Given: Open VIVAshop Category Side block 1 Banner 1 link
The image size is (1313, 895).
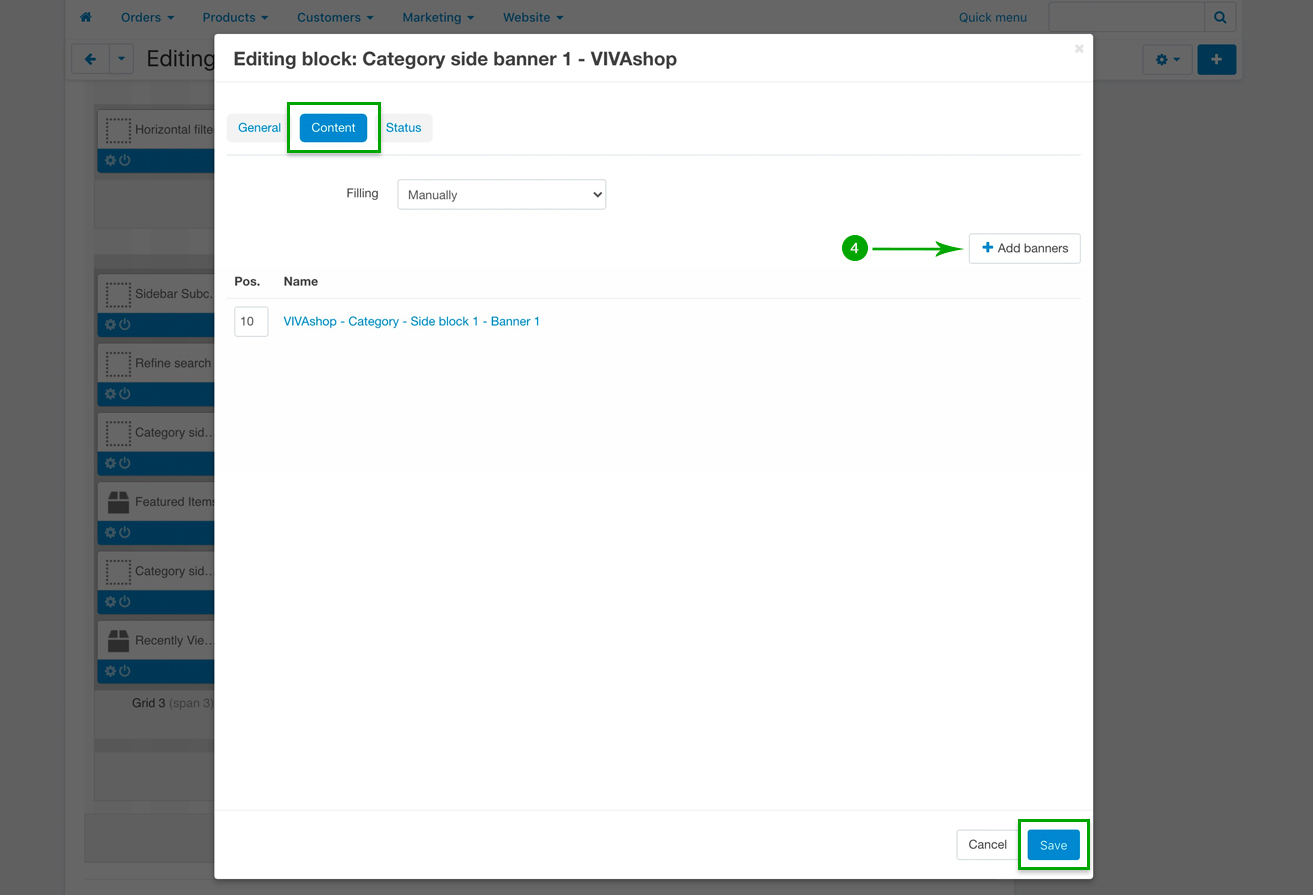Looking at the screenshot, I should [411, 321].
